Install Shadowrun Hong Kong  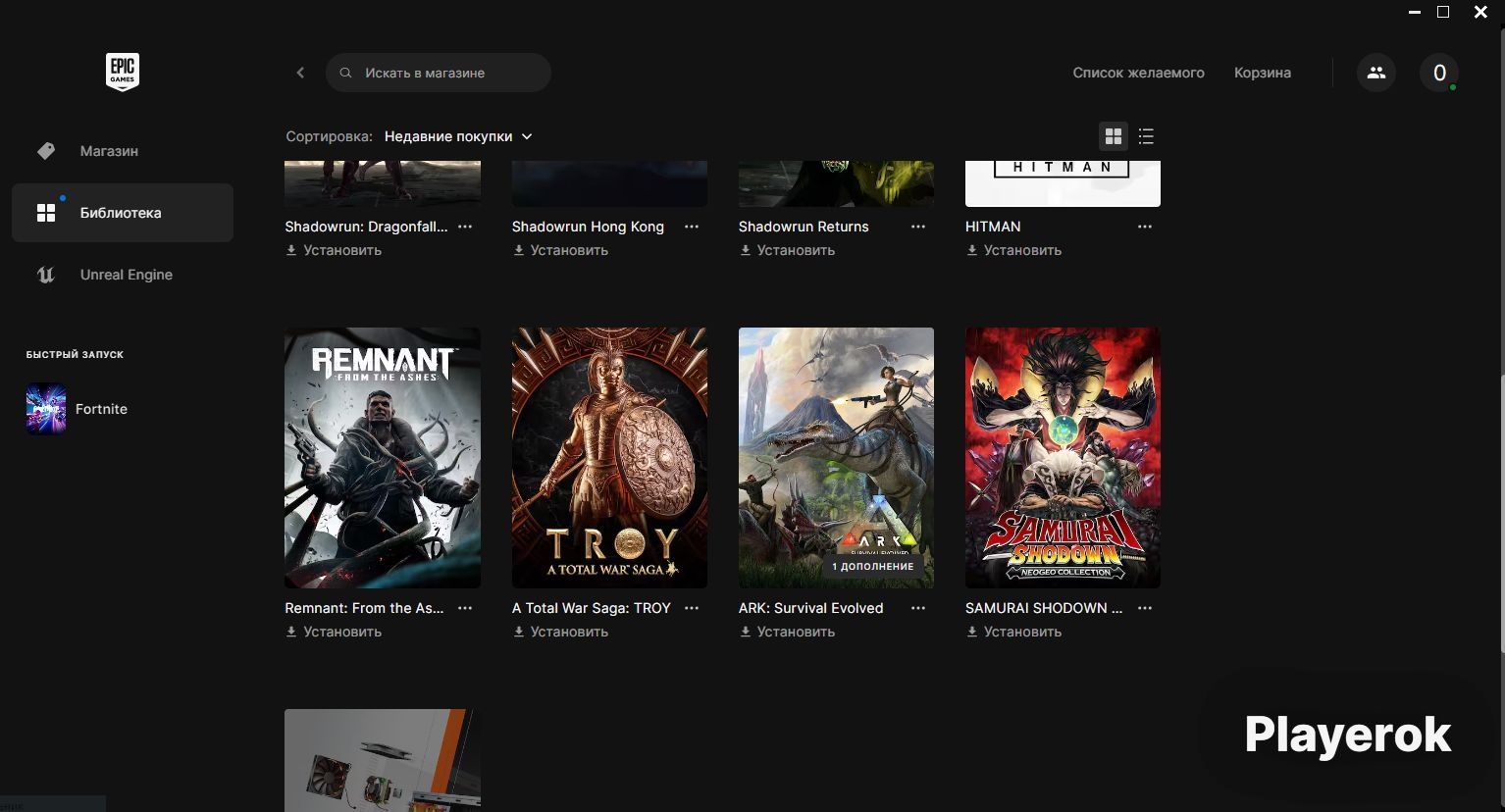point(560,250)
